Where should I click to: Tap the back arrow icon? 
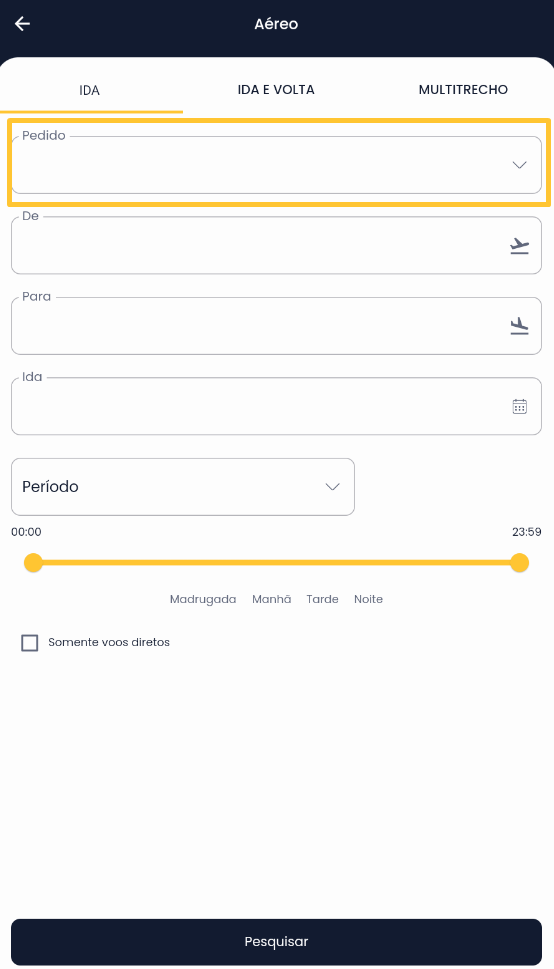pos(22,24)
